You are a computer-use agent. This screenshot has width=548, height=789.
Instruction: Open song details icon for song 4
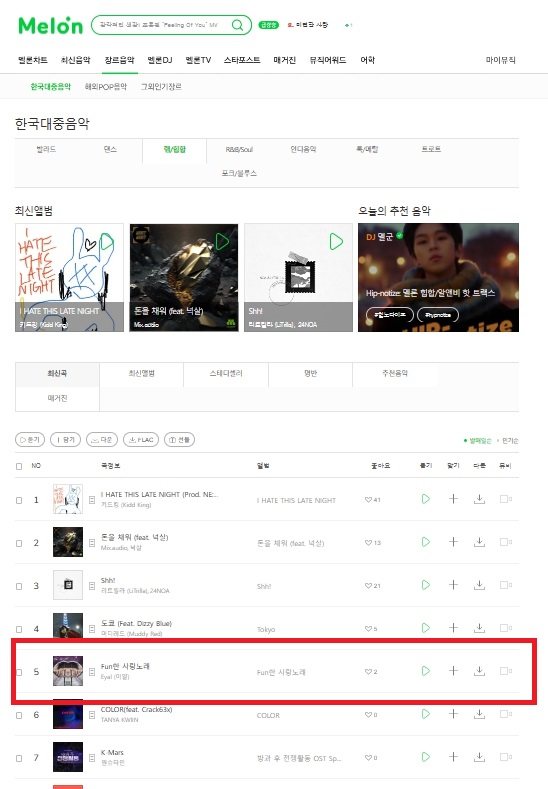click(x=92, y=629)
